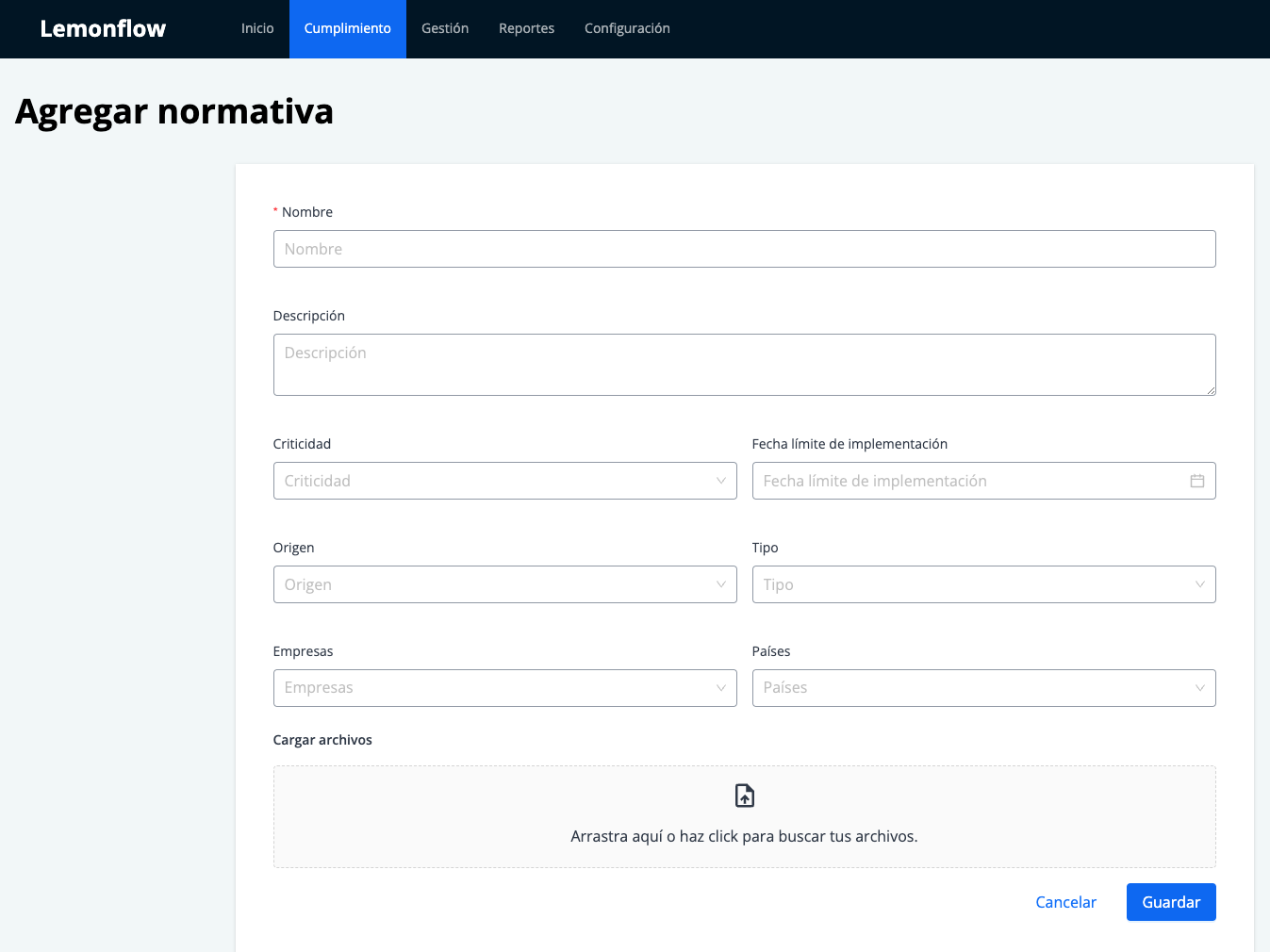The height and width of the screenshot is (952, 1270).
Task: Open the Configuración menu
Action: point(627,28)
